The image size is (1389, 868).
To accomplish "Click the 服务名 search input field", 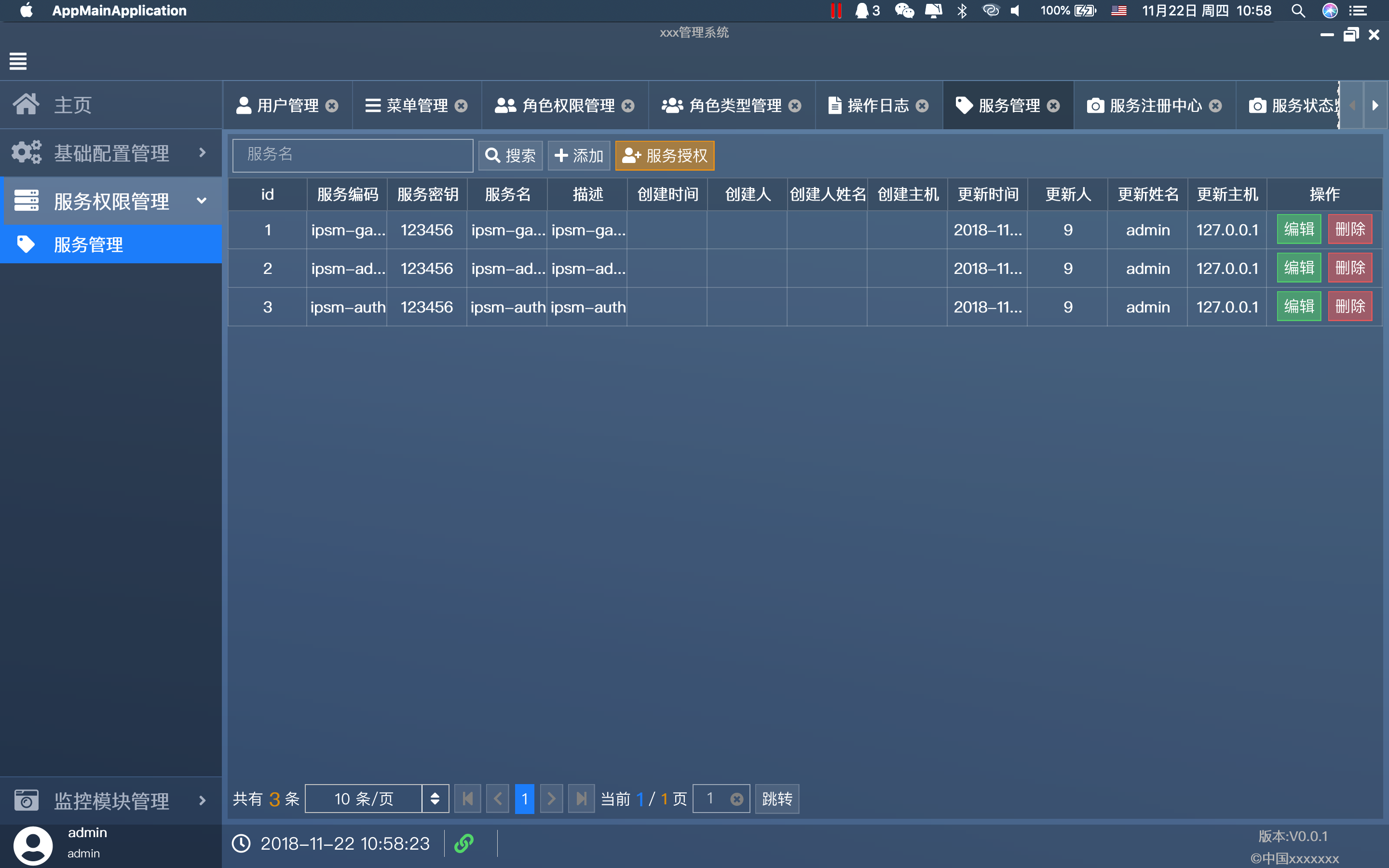I will tap(352, 154).
